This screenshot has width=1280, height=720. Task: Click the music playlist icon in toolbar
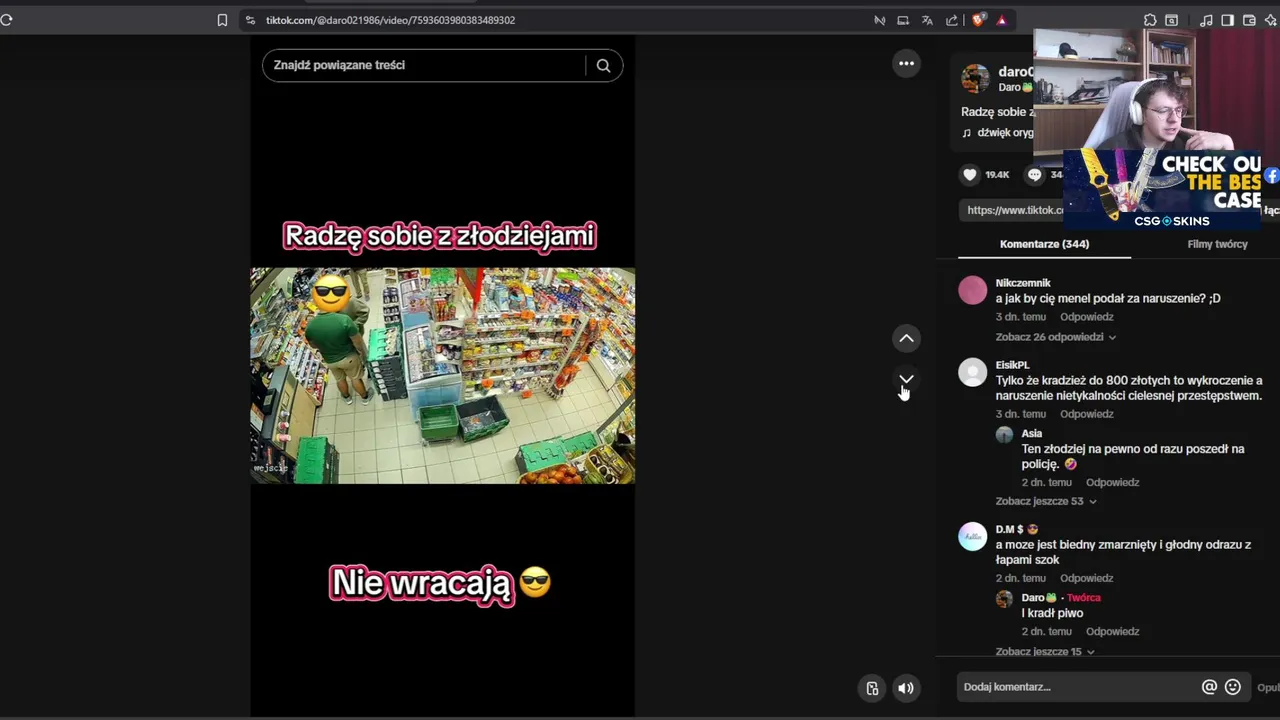point(1206,20)
